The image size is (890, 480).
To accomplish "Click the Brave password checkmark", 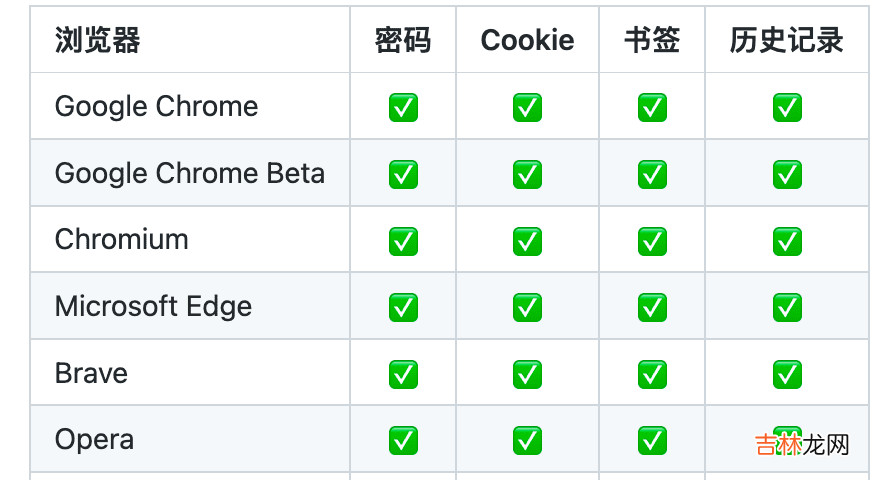I will tap(403, 374).
